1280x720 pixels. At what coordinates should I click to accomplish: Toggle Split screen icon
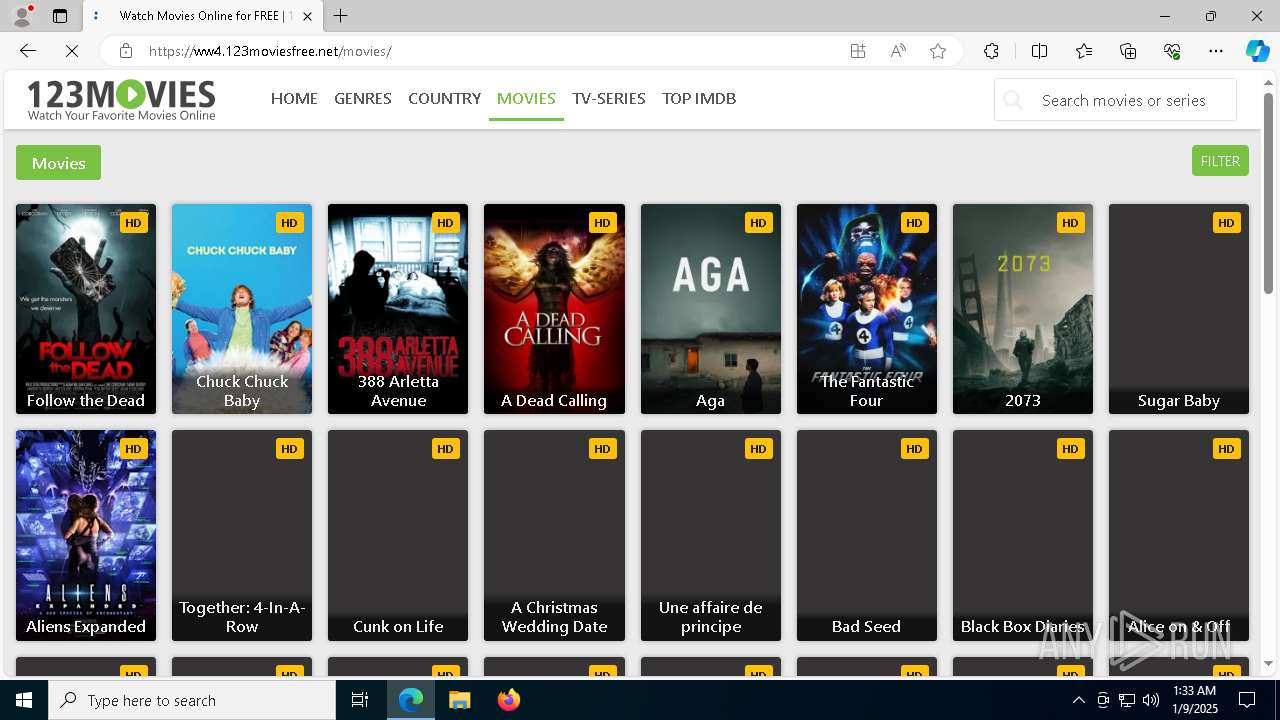1039,51
